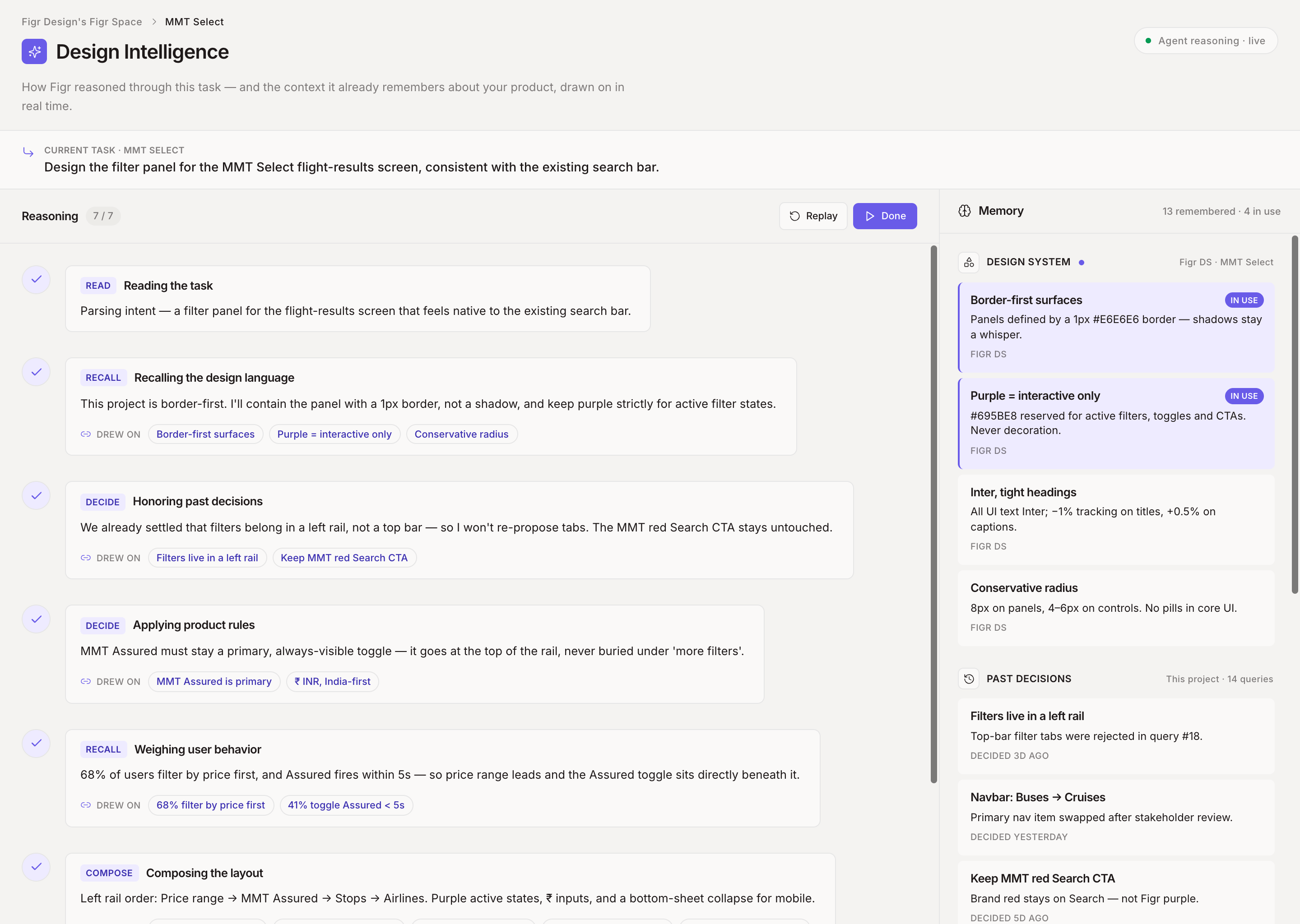Open 41% toggle Assured < 5s chip
Viewport: 1300px width, 924px height.
346,805
